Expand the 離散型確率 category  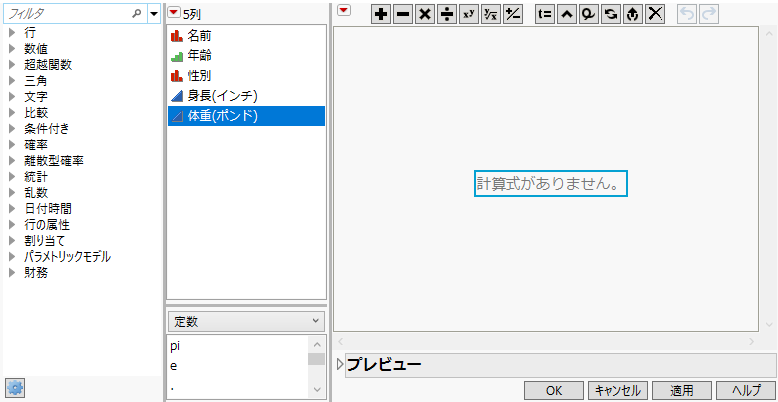click(x=12, y=161)
